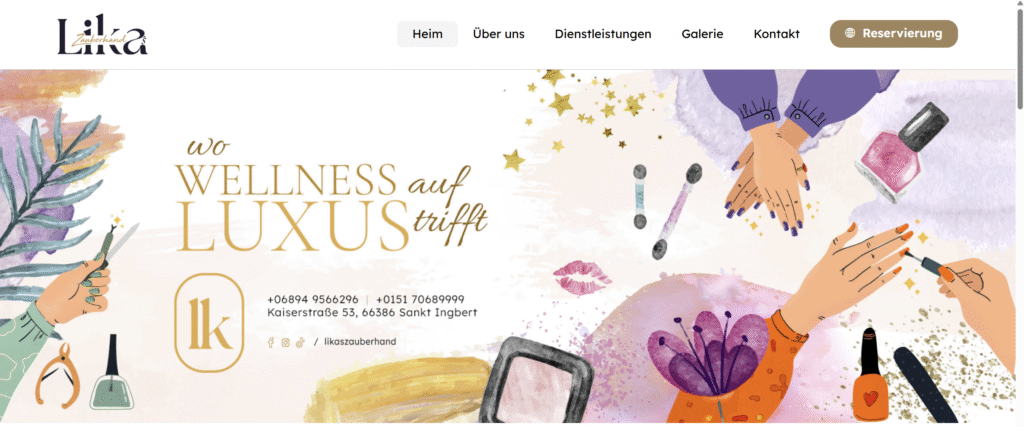The image size is (1024, 427).
Task: Open the Über uns page
Action: pos(498,34)
